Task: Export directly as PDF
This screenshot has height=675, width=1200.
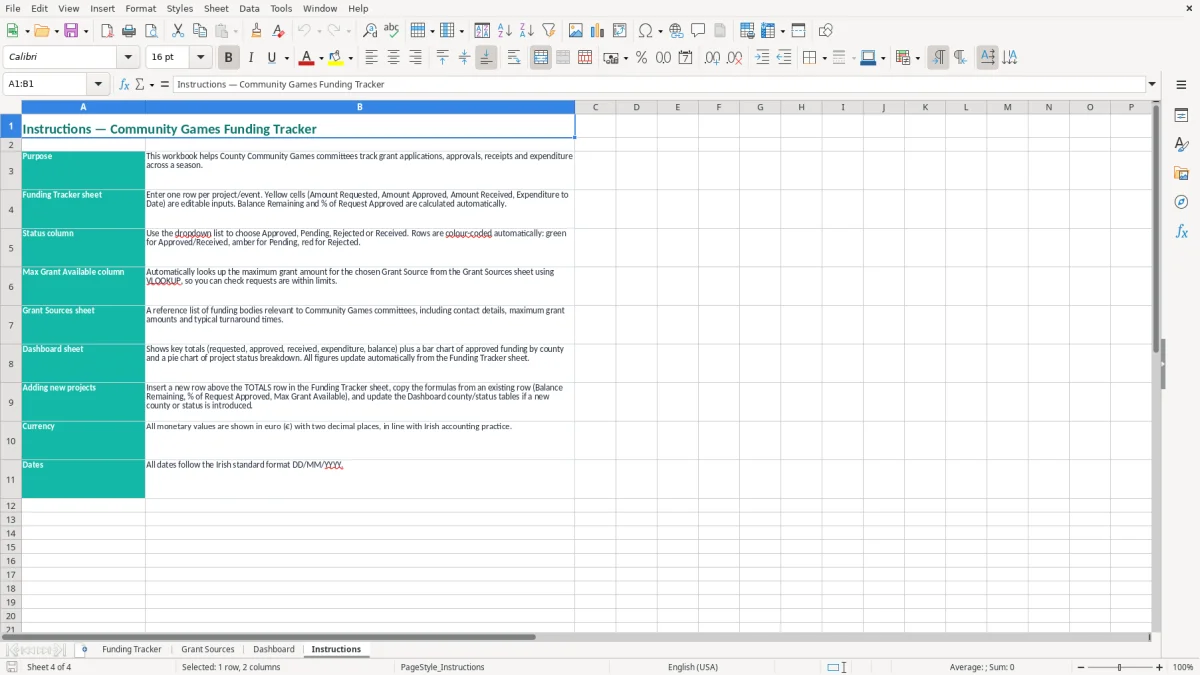Action: pyautogui.click(x=107, y=31)
